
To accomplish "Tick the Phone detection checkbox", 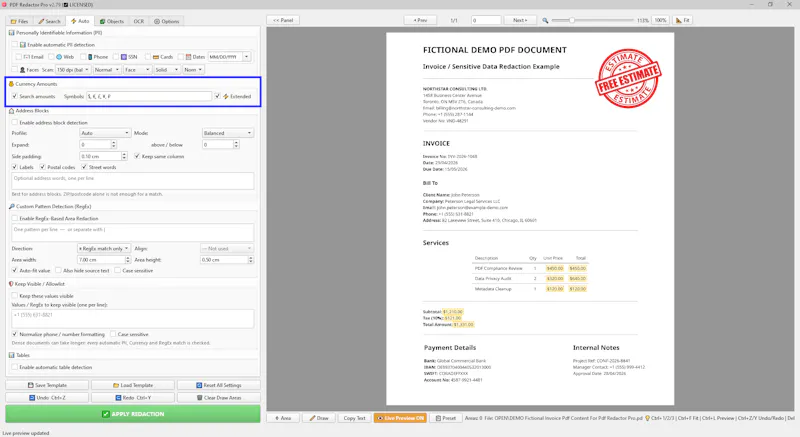I will pyautogui.click(x=83, y=57).
